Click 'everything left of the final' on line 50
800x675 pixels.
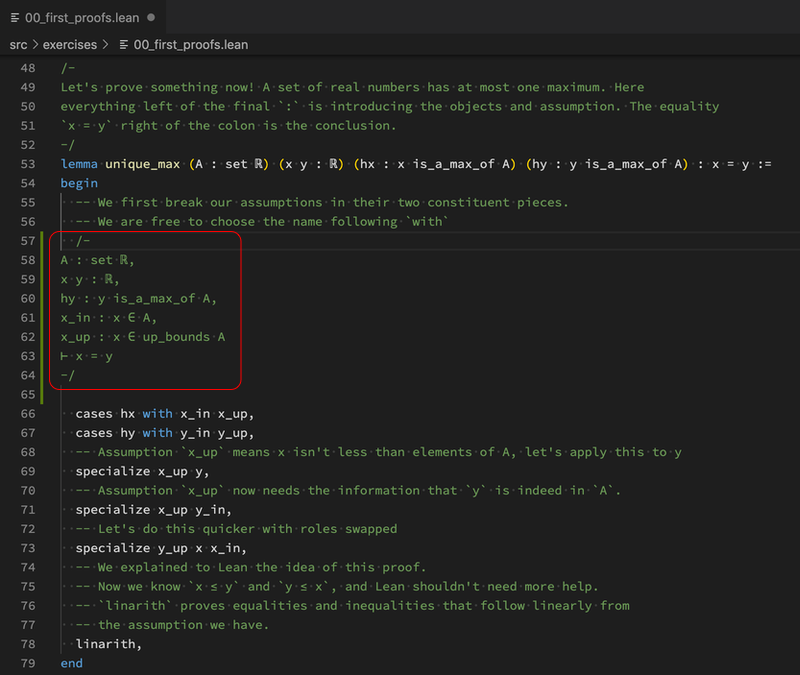165,107
